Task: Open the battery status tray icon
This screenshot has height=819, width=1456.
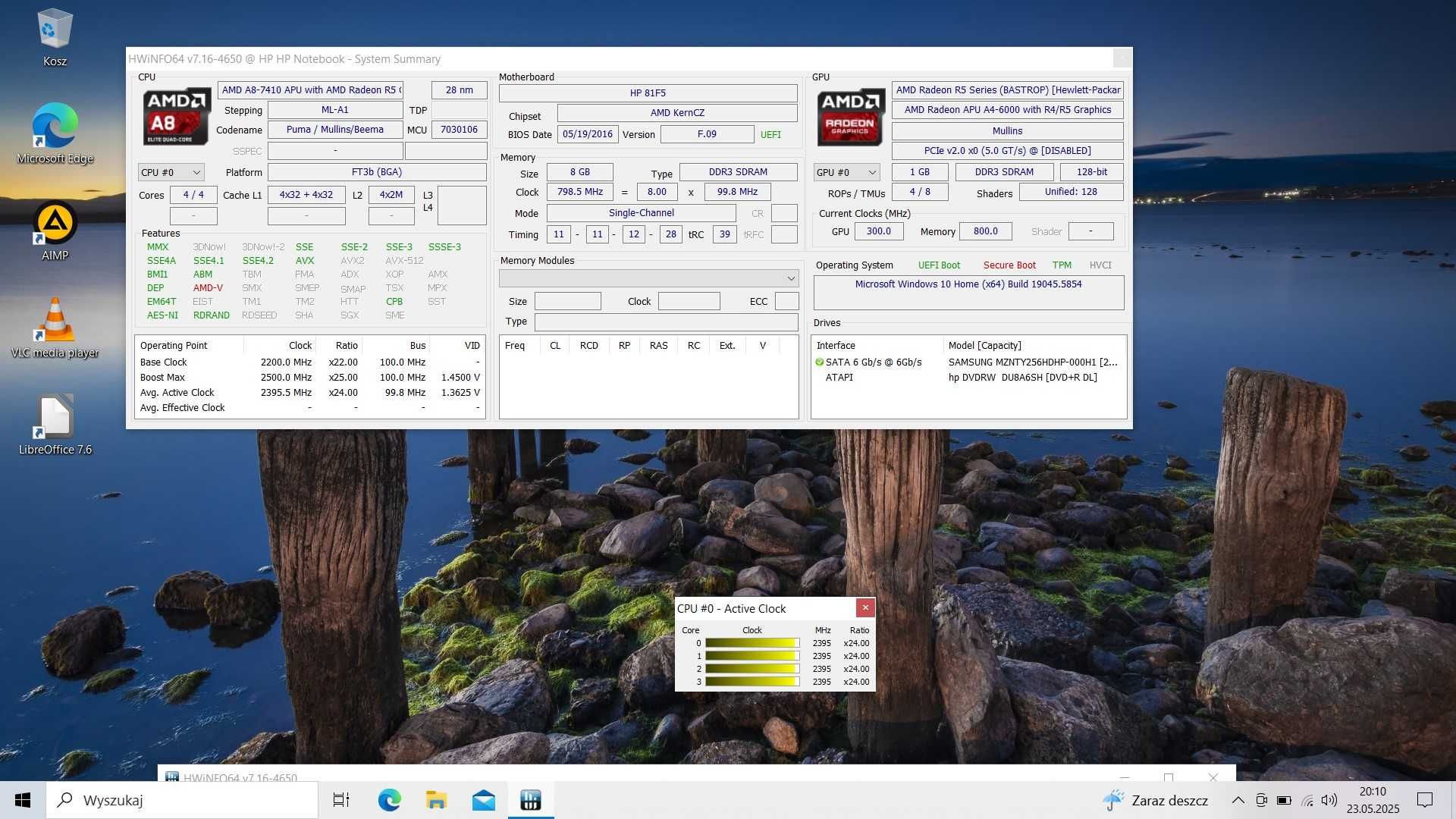Action: (1284, 800)
